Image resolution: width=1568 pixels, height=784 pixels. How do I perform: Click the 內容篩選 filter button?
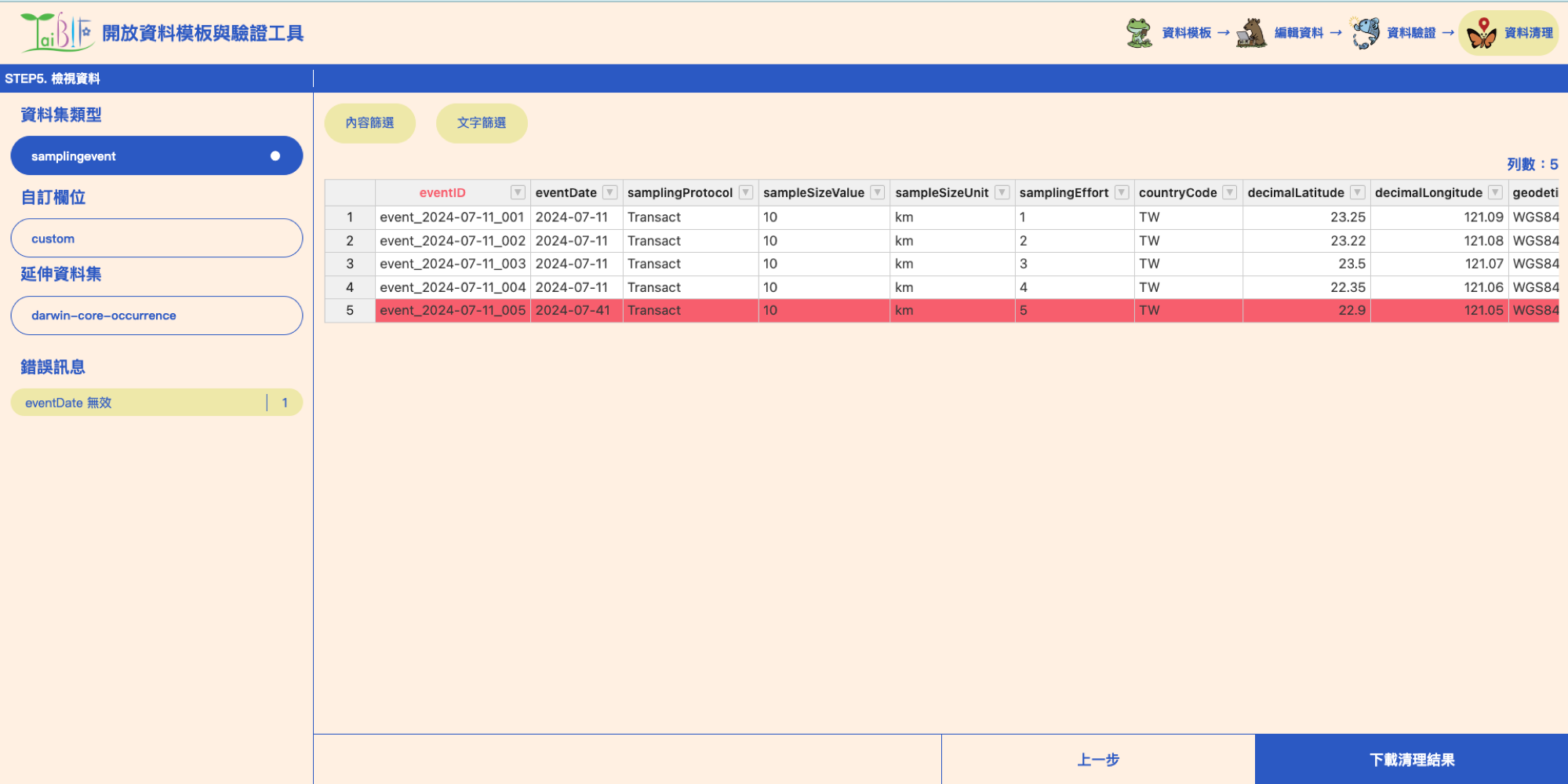tap(369, 123)
